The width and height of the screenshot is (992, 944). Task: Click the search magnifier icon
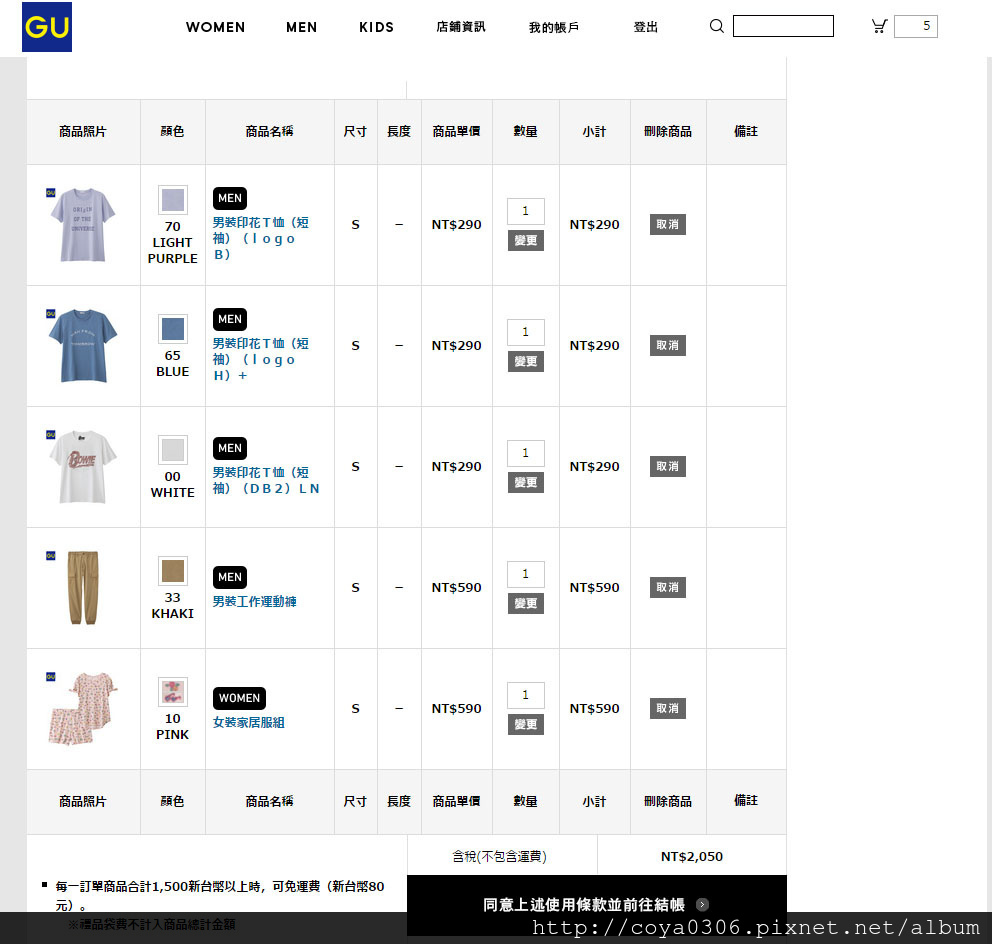pyautogui.click(x=716, y=26)
